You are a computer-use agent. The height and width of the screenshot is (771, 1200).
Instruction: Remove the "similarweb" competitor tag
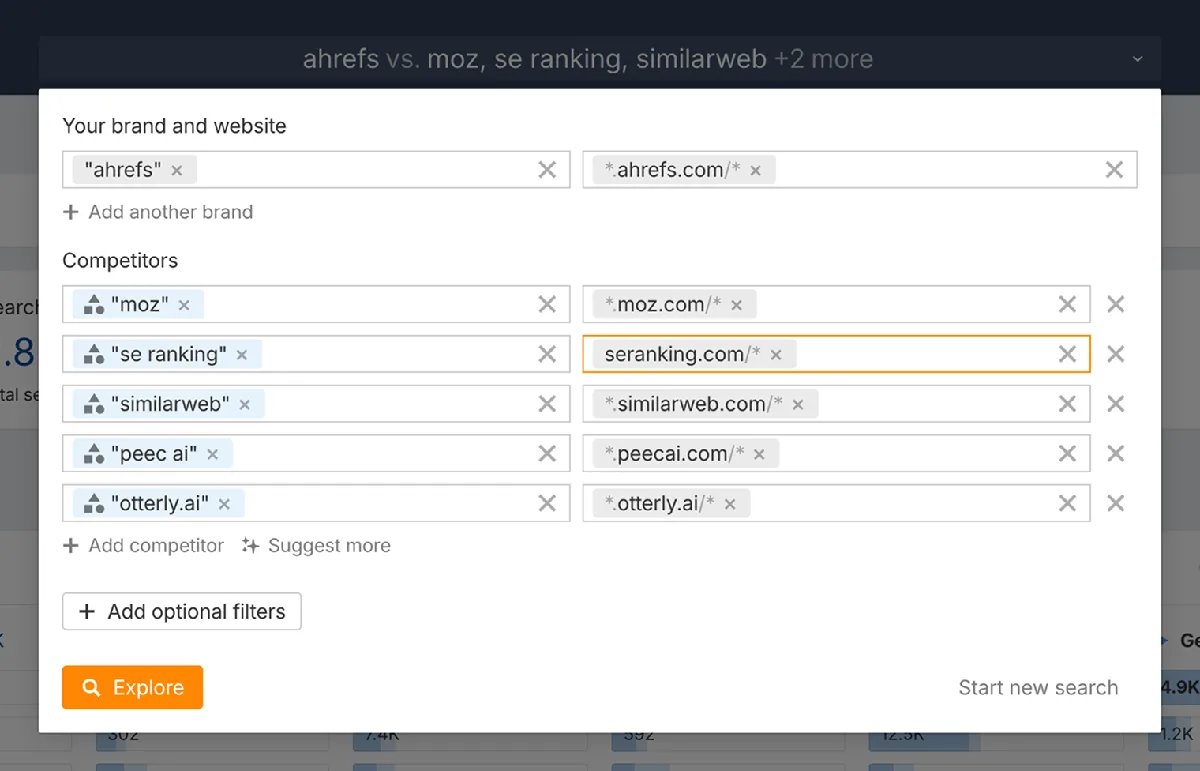(245, 405)
